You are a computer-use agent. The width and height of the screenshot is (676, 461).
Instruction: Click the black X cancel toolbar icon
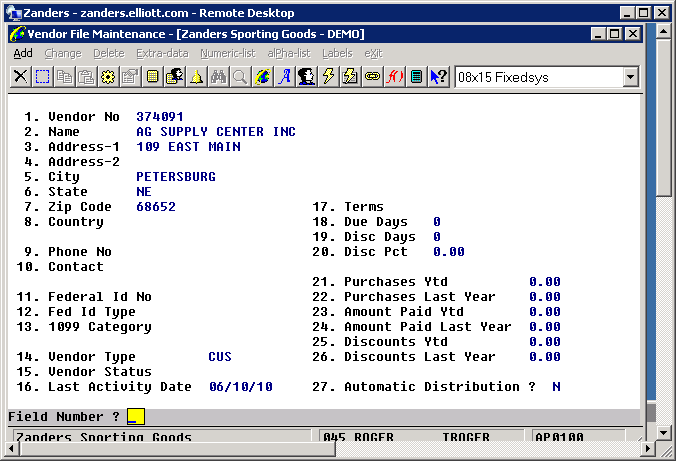click(x=20, y=77)
